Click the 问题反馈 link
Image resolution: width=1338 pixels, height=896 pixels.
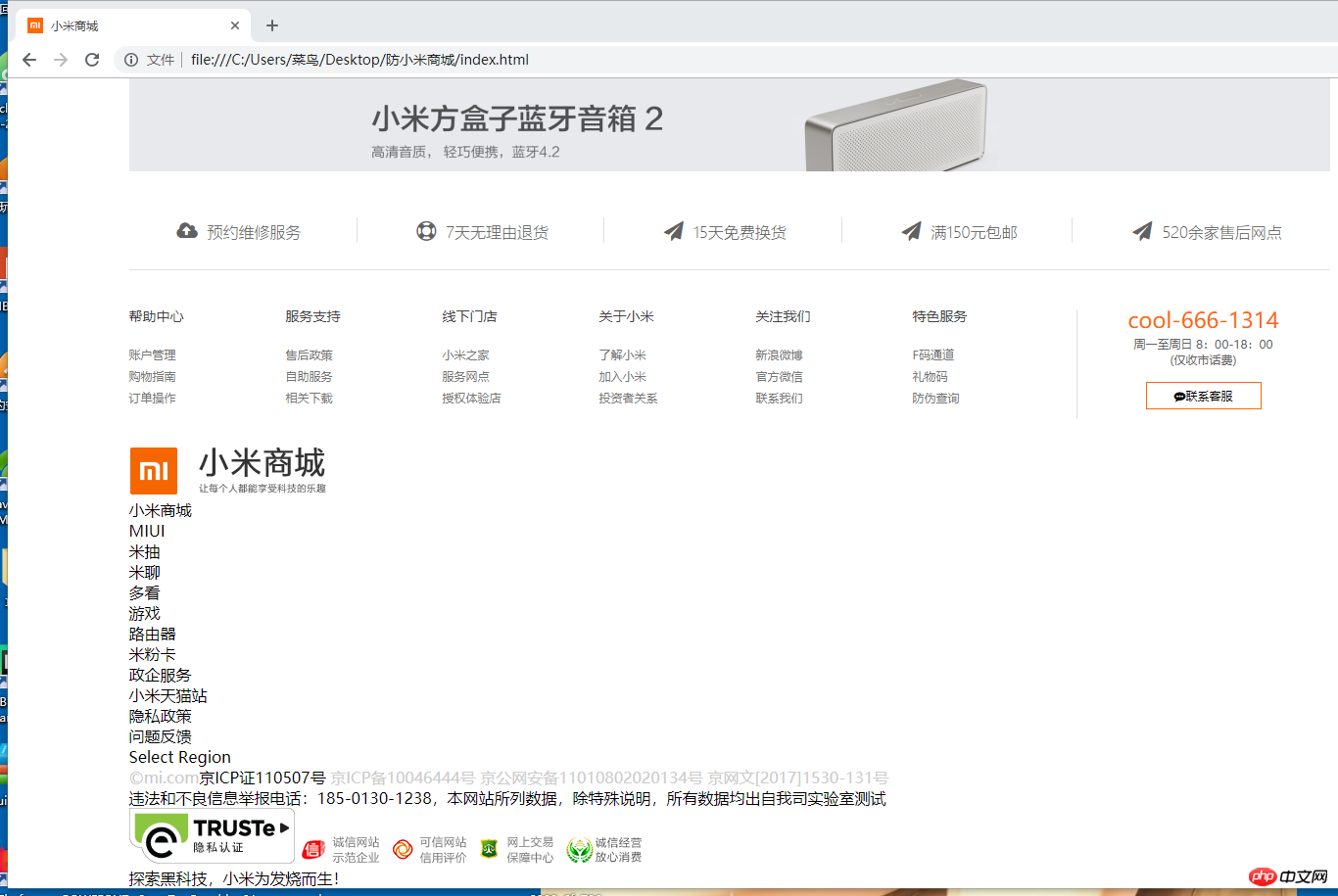click(x=160, y=737)
